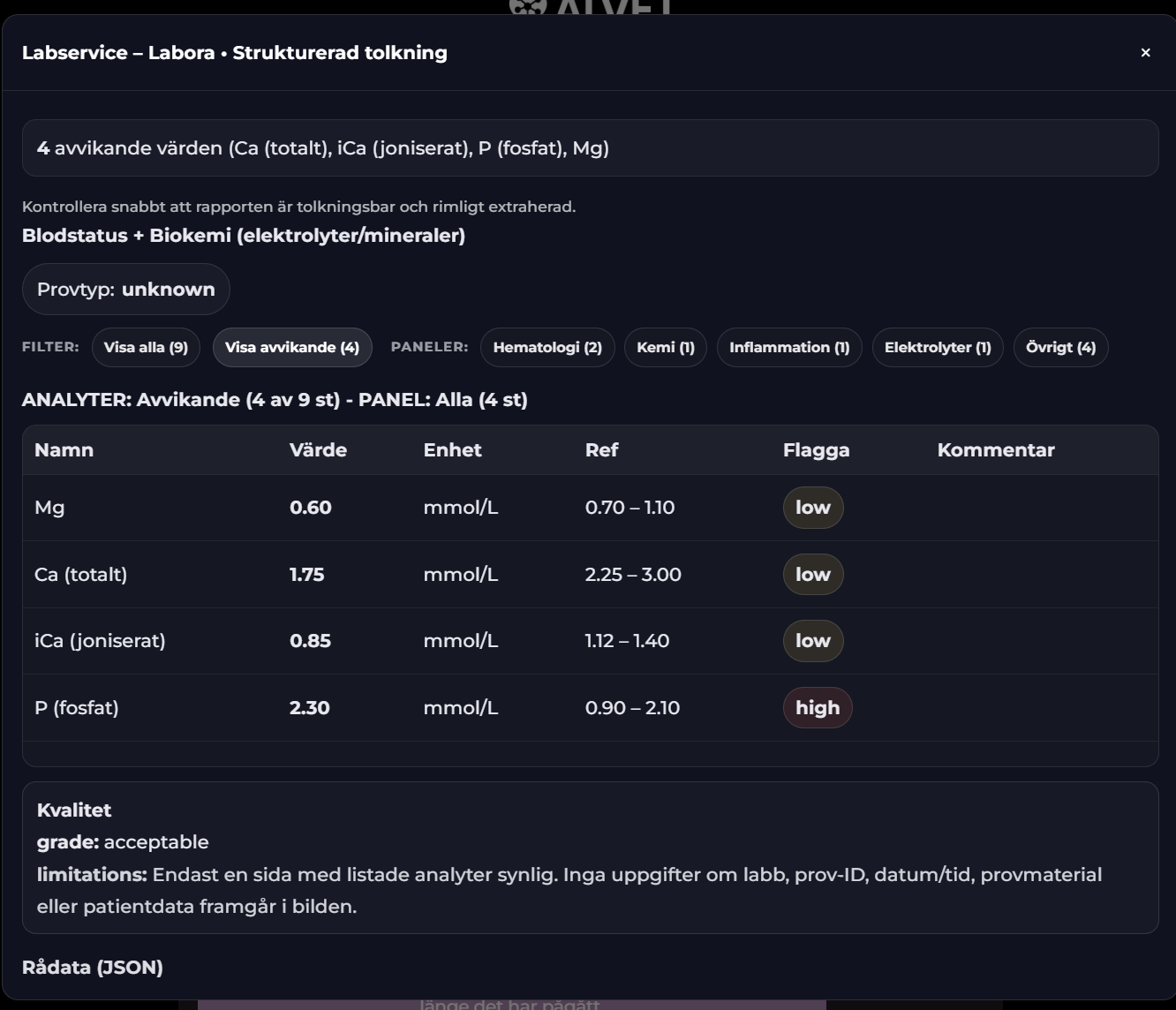Choose the Elektrolyter (1) panel chip
The image size is (1176, 1010).
pos(938,348)
